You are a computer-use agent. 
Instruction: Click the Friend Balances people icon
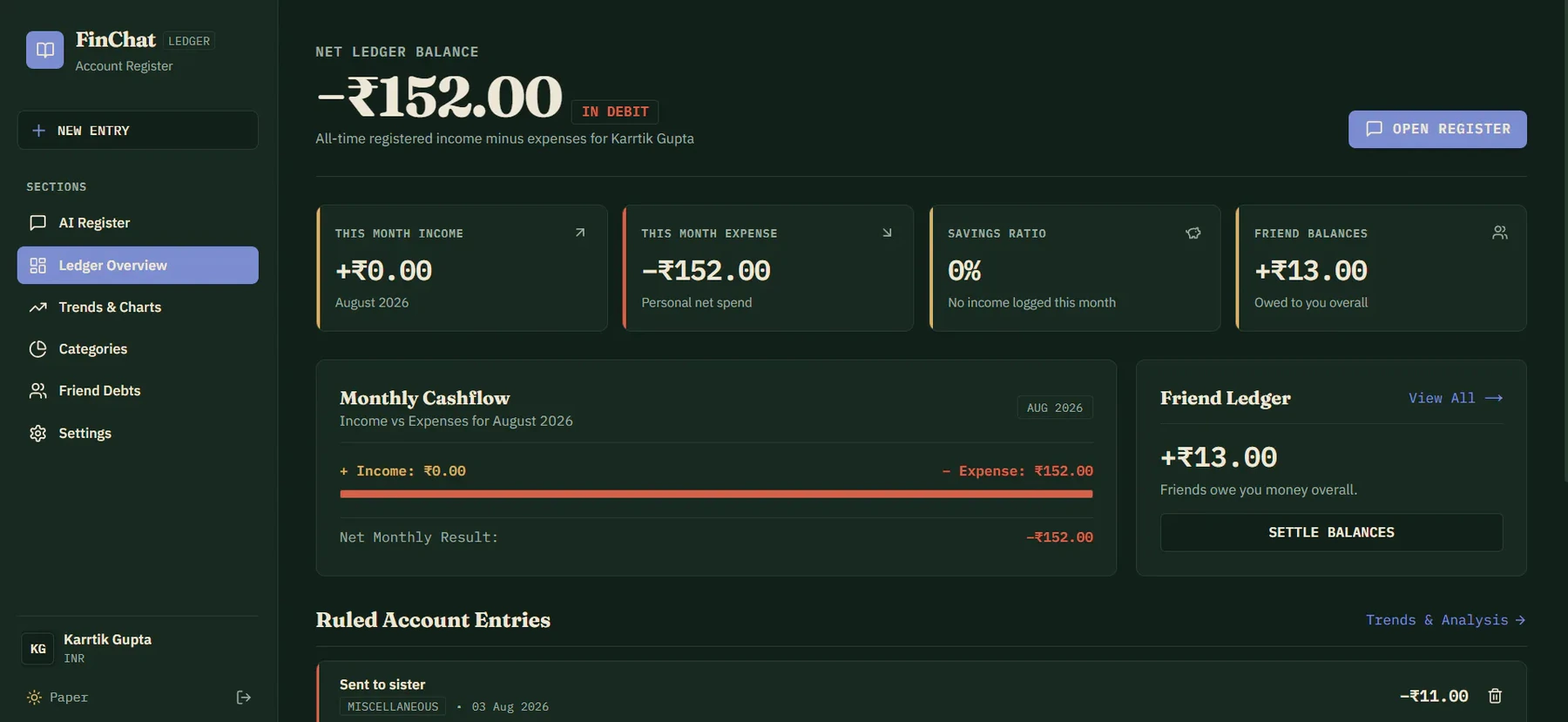coord(1500,233)
